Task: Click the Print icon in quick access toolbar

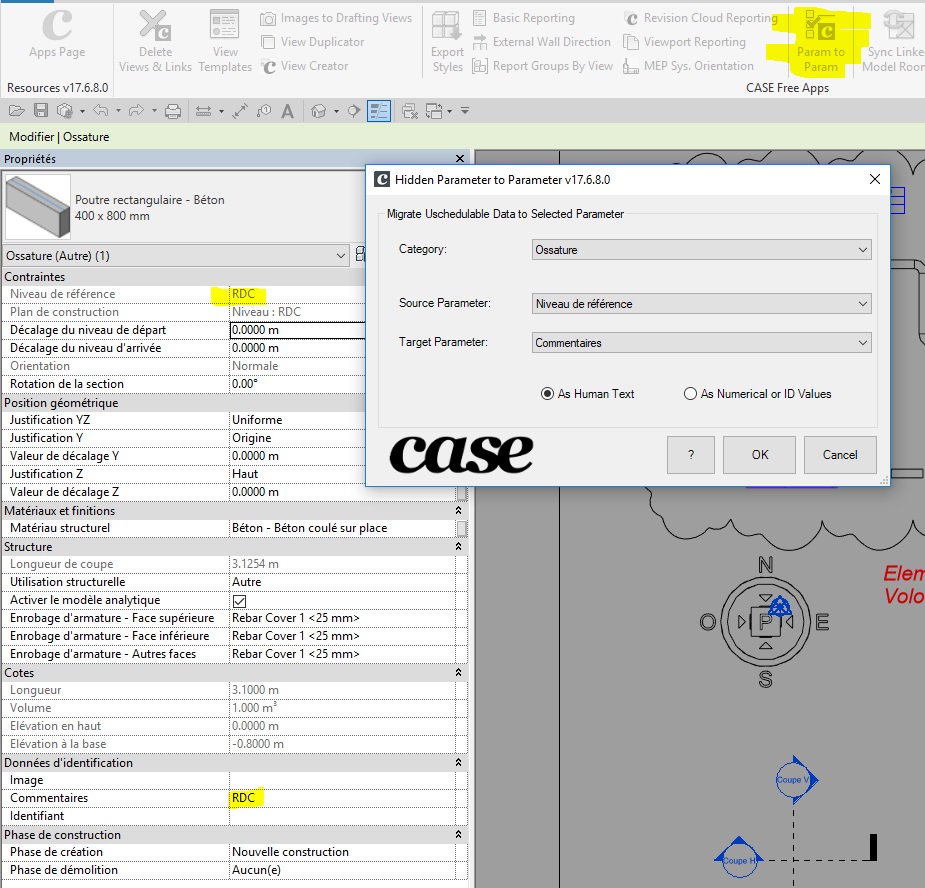Action: [172, 110]
